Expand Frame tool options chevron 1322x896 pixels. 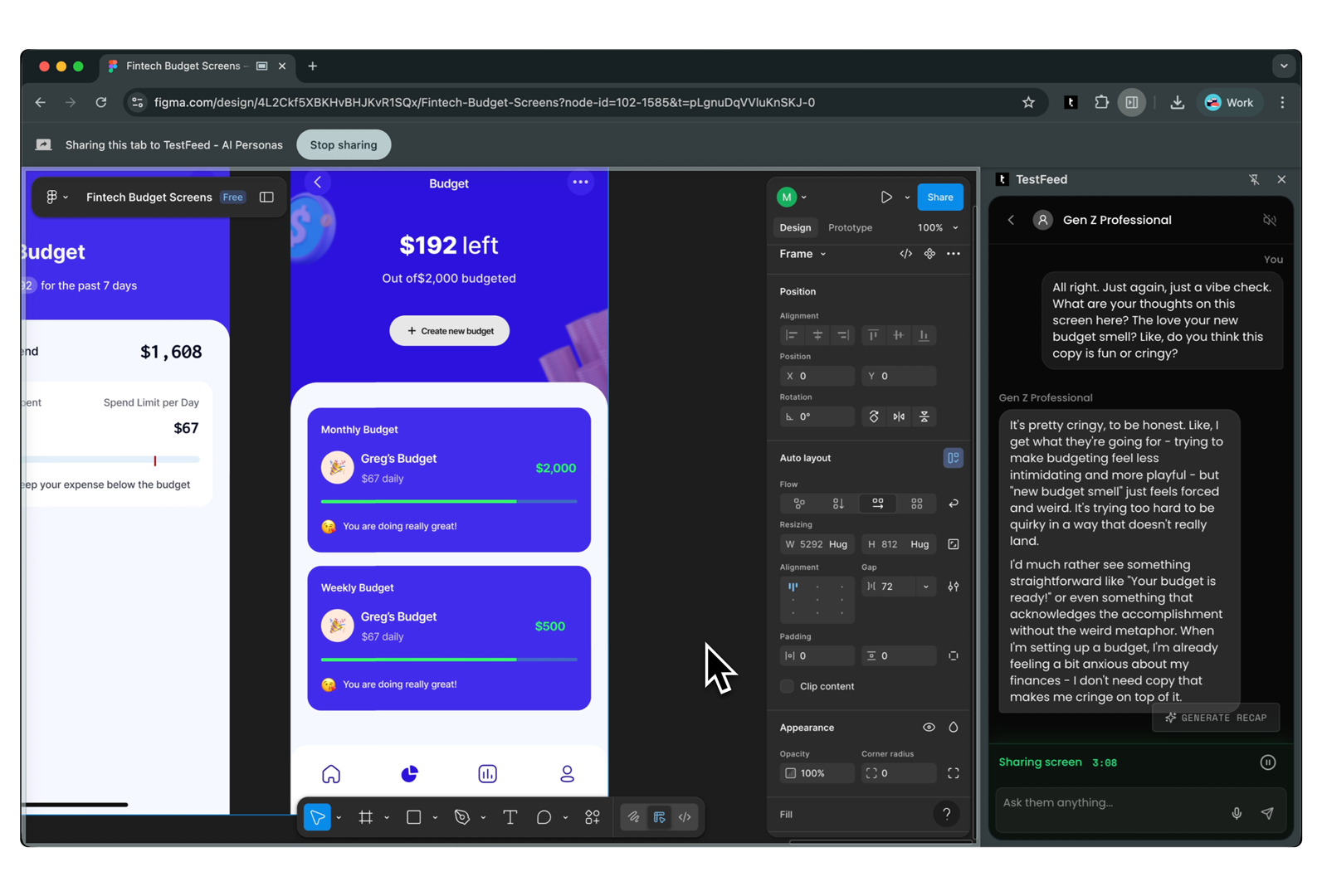pyautogui.click(x=387, y=818)
